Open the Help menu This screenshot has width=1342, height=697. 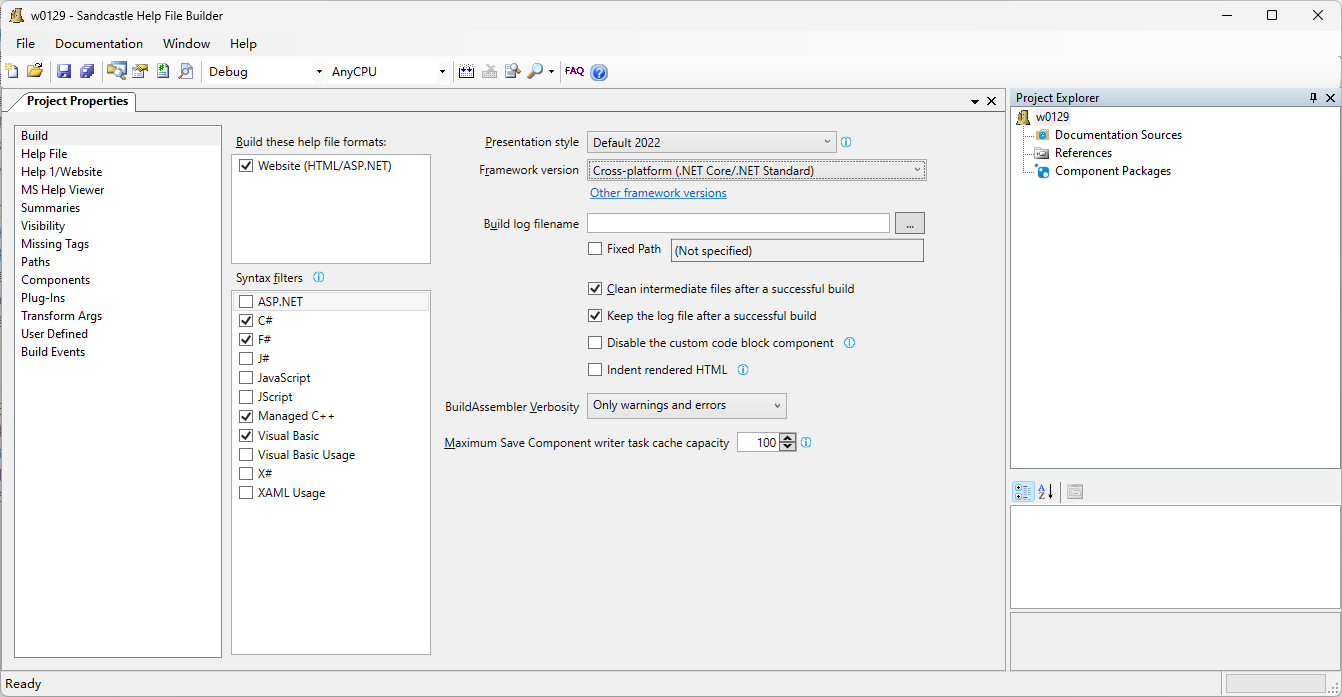tap(243, 43)
